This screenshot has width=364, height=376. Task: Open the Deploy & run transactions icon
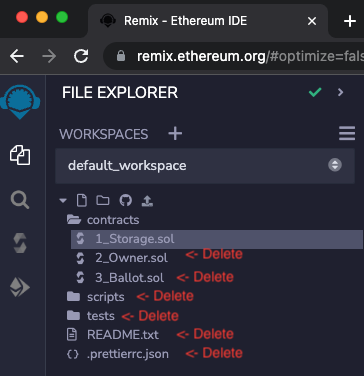pyautogui.click(x=20, y=287)
